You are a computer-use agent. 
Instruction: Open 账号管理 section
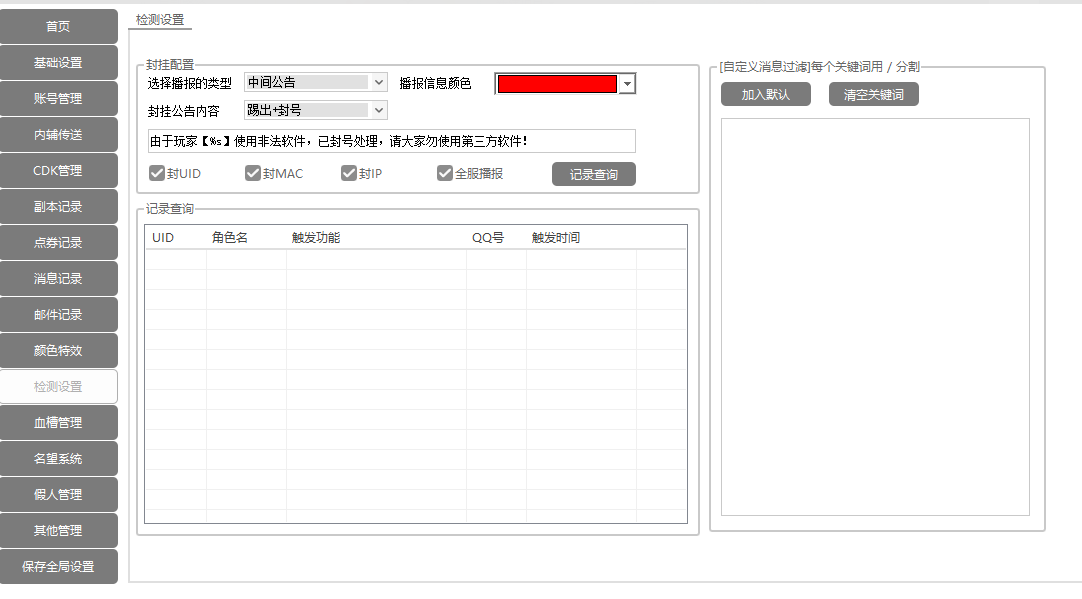pyautogui.click(x=58, y=99)
